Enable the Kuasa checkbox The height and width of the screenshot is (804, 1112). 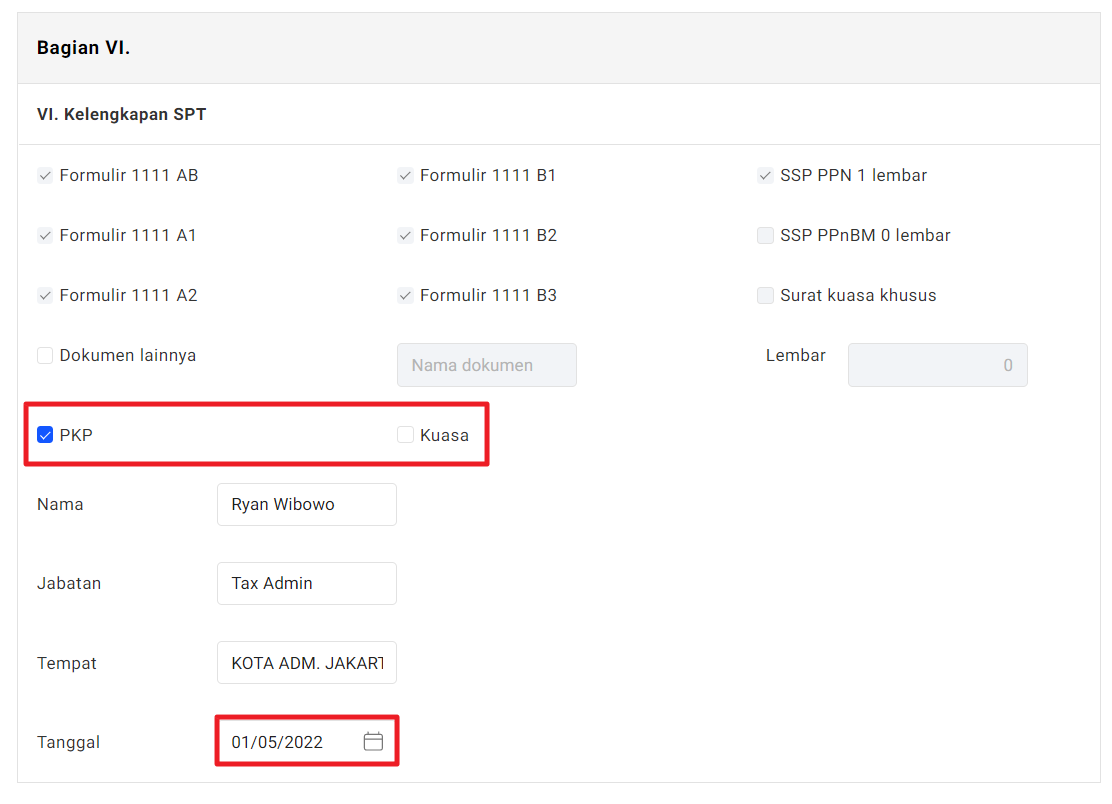click(405, 435)
